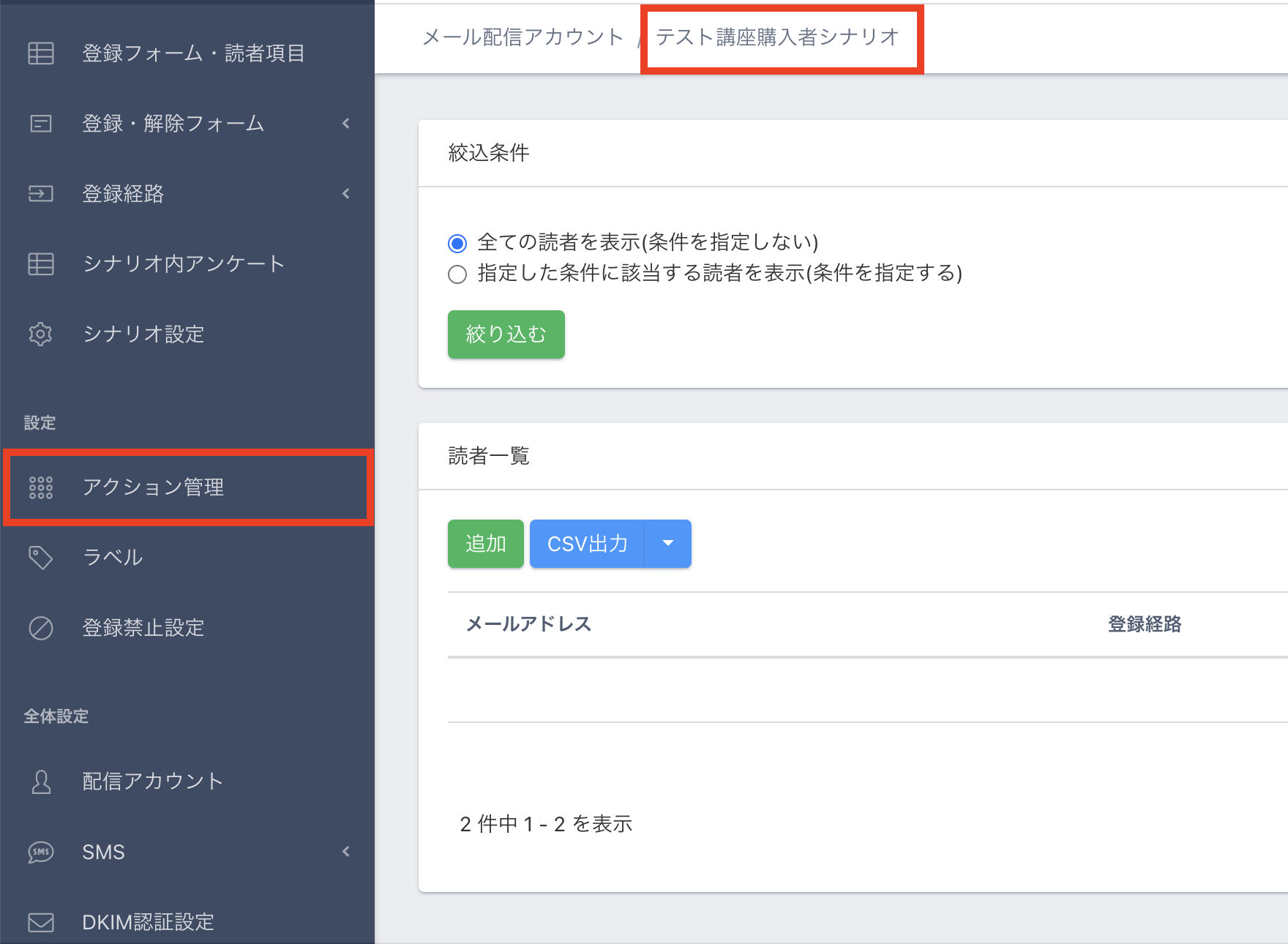Click the 登録禁止設定 prohibition icon
The height and width of the screenshot is (944, 1288).
pyautogui.click(x=41, y=628)
